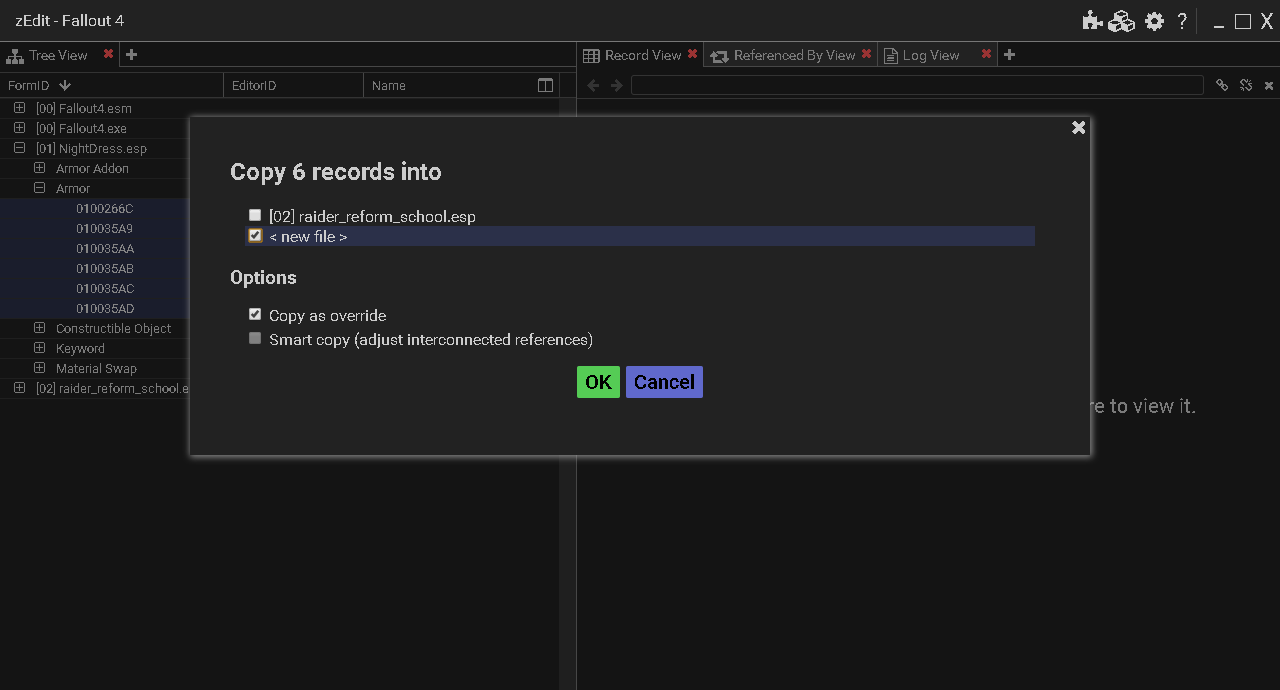Open the manage modules boxes icon
The height and width of the screenshot is (690, 1280).
click(1122, 21)
